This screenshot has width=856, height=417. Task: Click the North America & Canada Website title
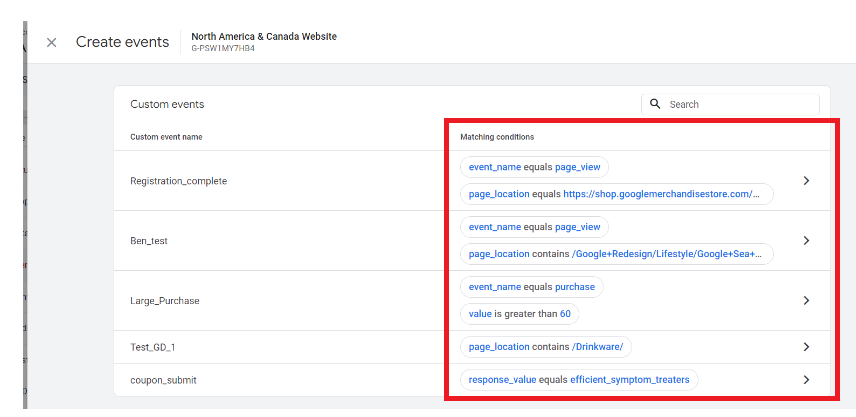(x=264, y=37)
